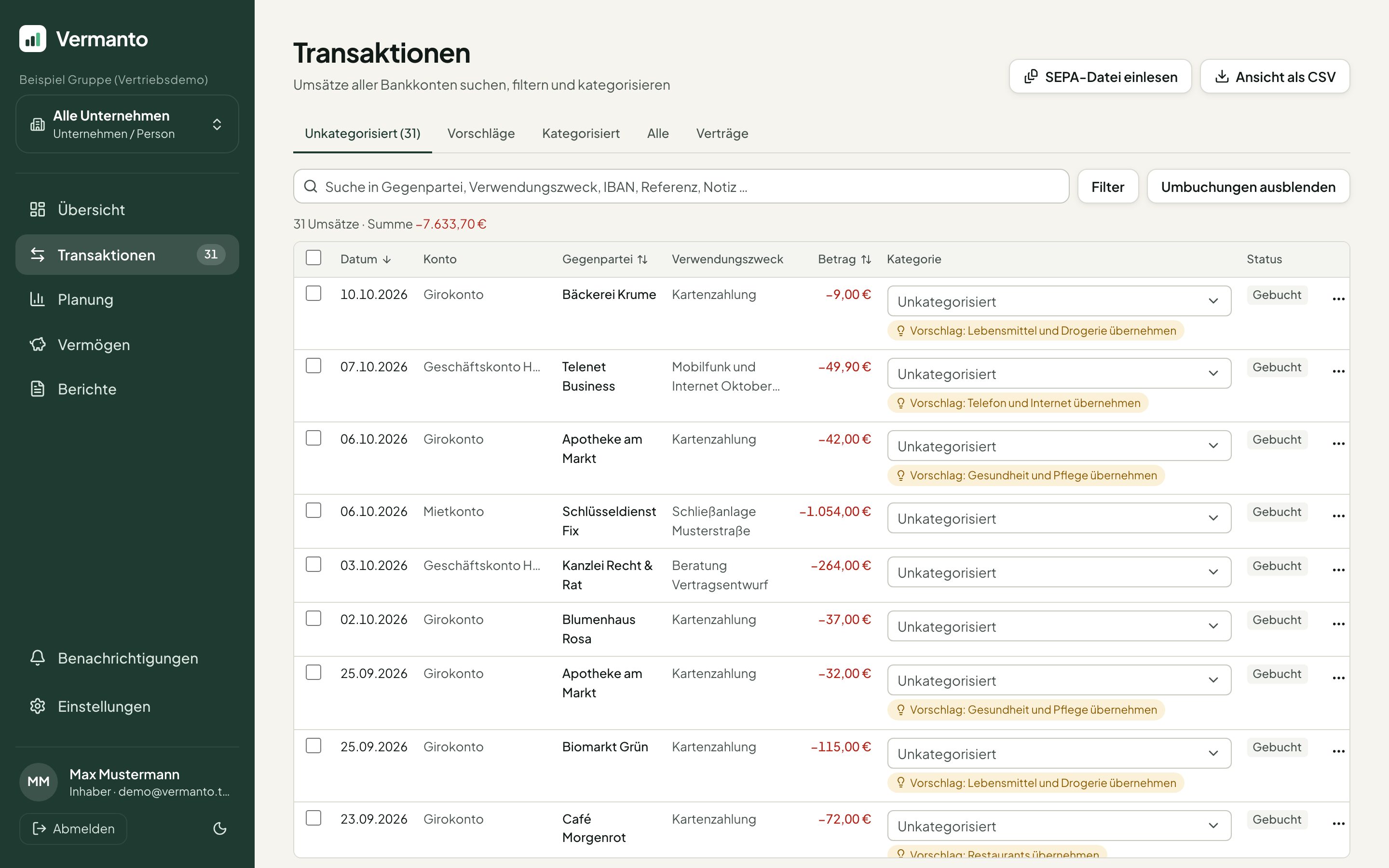The height and width of the screenshot is (868, 1389).
Task: Sort by Betrag arrows icon
Action: (x=866, y=259)
